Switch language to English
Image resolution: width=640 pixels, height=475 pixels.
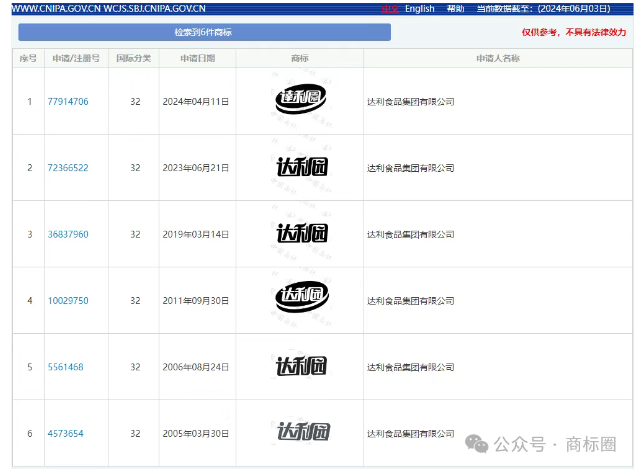(x=419, y=9)
